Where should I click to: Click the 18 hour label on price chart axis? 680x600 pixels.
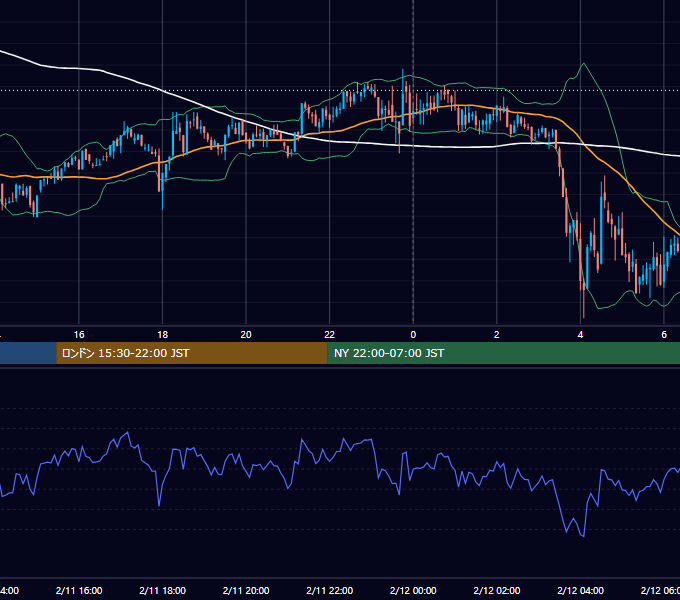click(162, 335)
